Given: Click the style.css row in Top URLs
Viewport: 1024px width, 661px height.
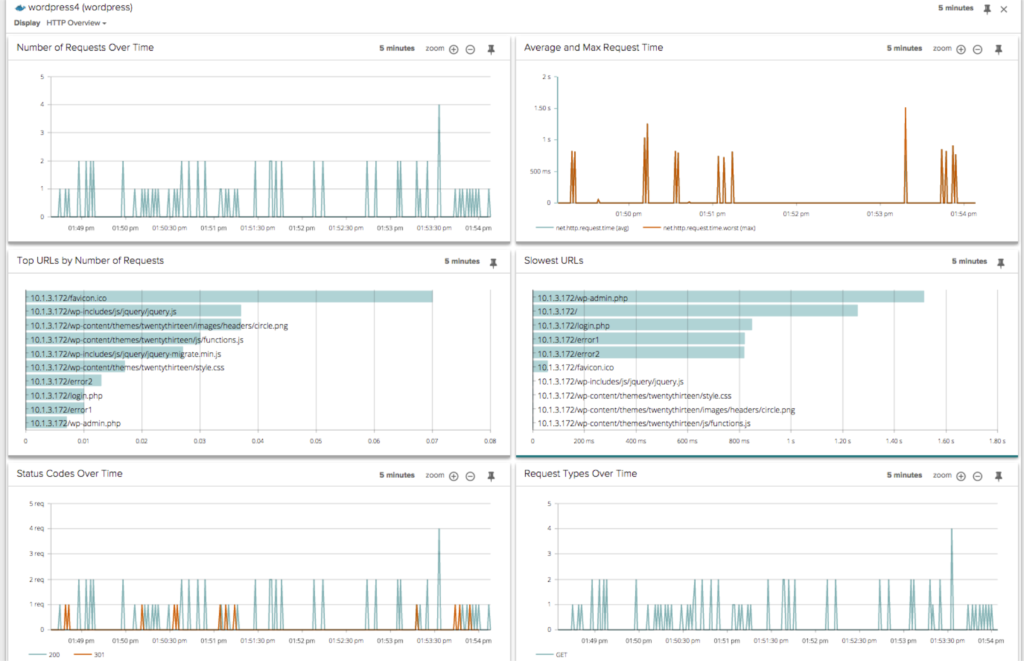Looking at the screenshot, I should tap(127, 368).
